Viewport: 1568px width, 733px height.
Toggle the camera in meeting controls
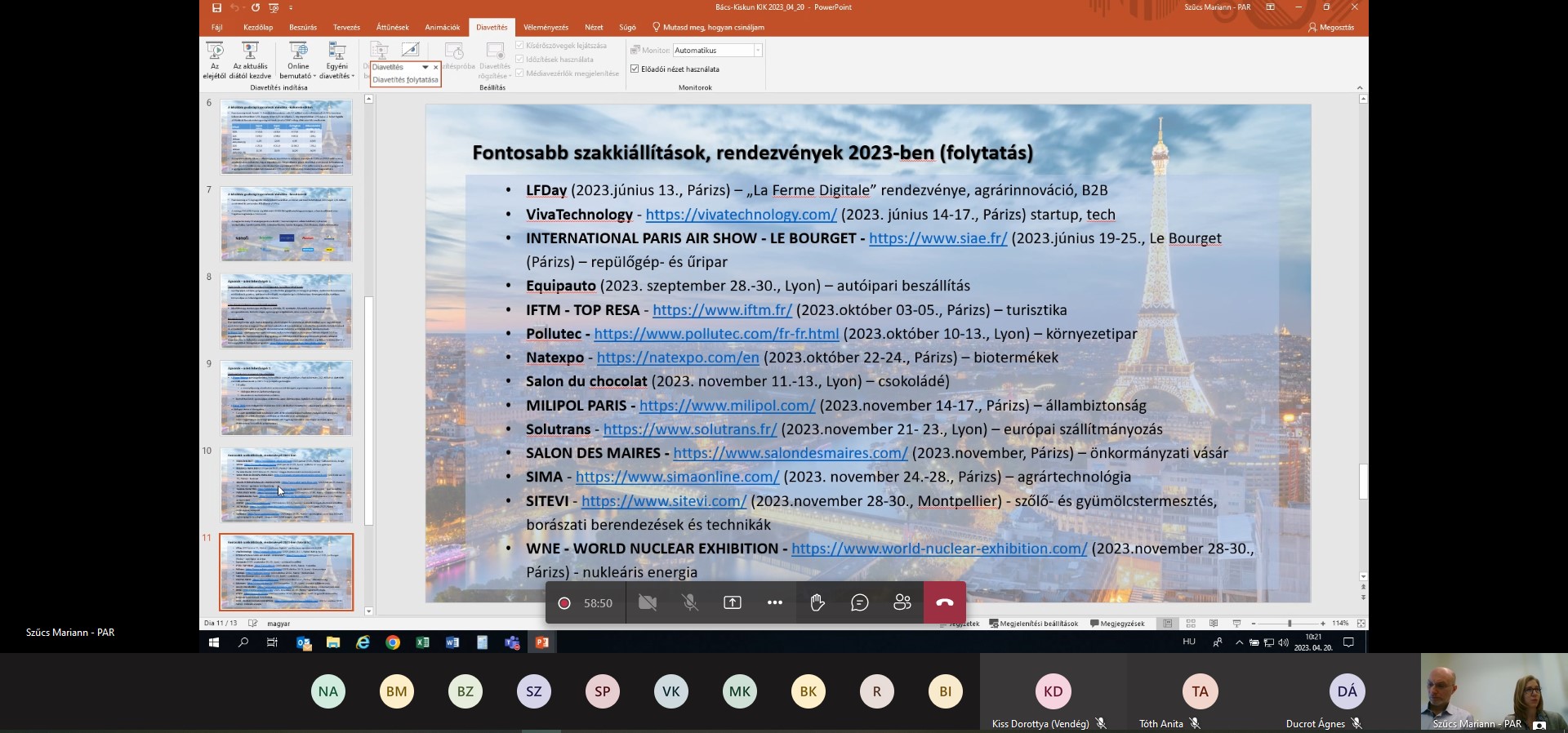648,603
